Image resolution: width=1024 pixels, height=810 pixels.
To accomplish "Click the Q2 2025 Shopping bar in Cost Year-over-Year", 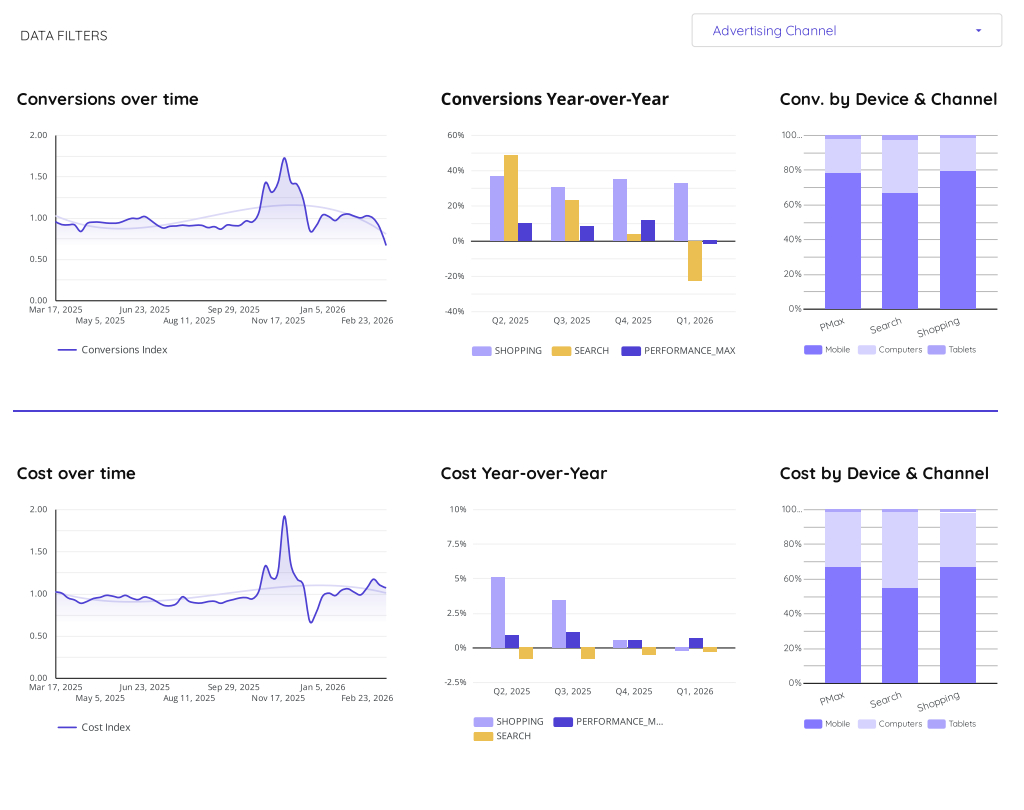I will tap(498, 613).
